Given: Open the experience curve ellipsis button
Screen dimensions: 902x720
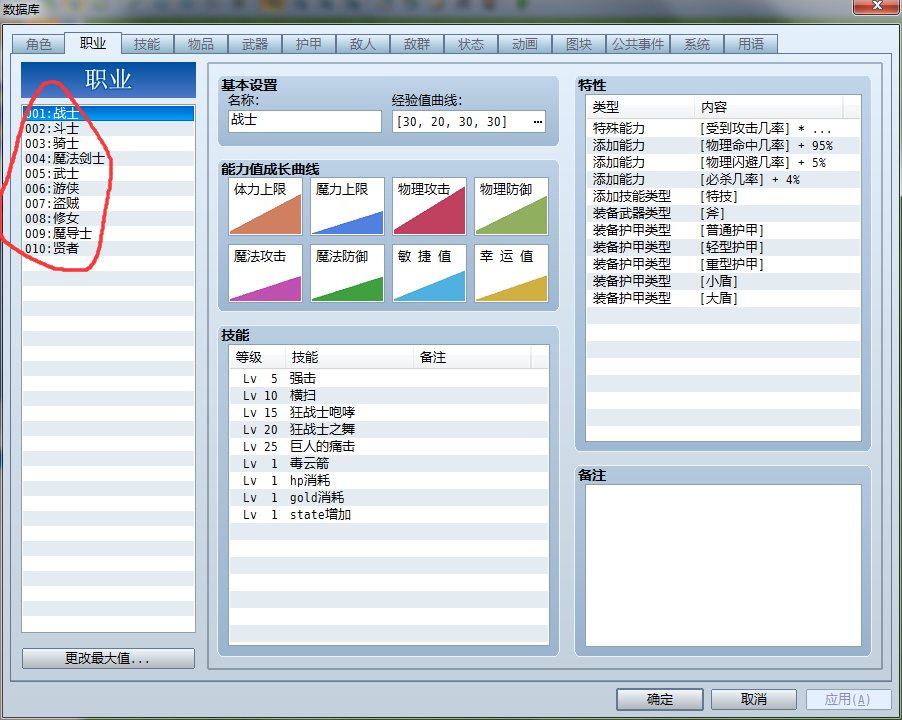Looking at the screenshot, I should click(537, 122).
